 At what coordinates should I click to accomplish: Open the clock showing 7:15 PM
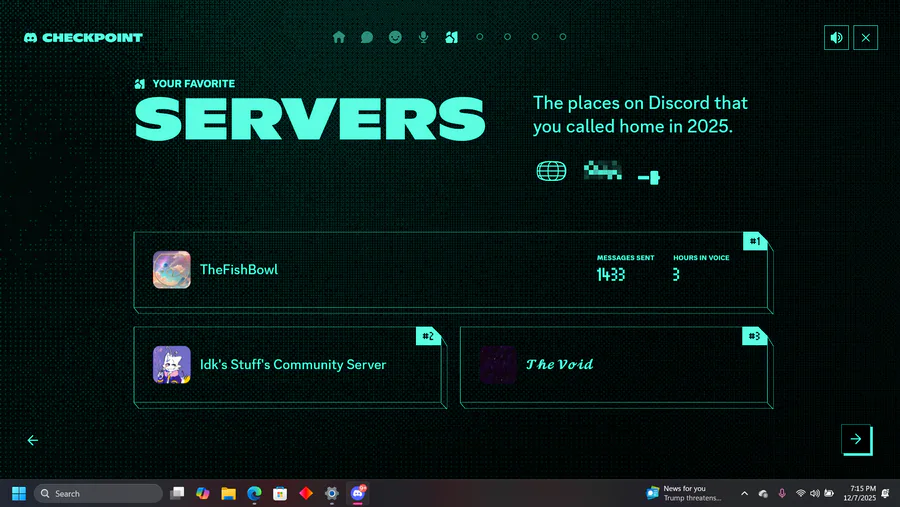click(x=859, y=493)
